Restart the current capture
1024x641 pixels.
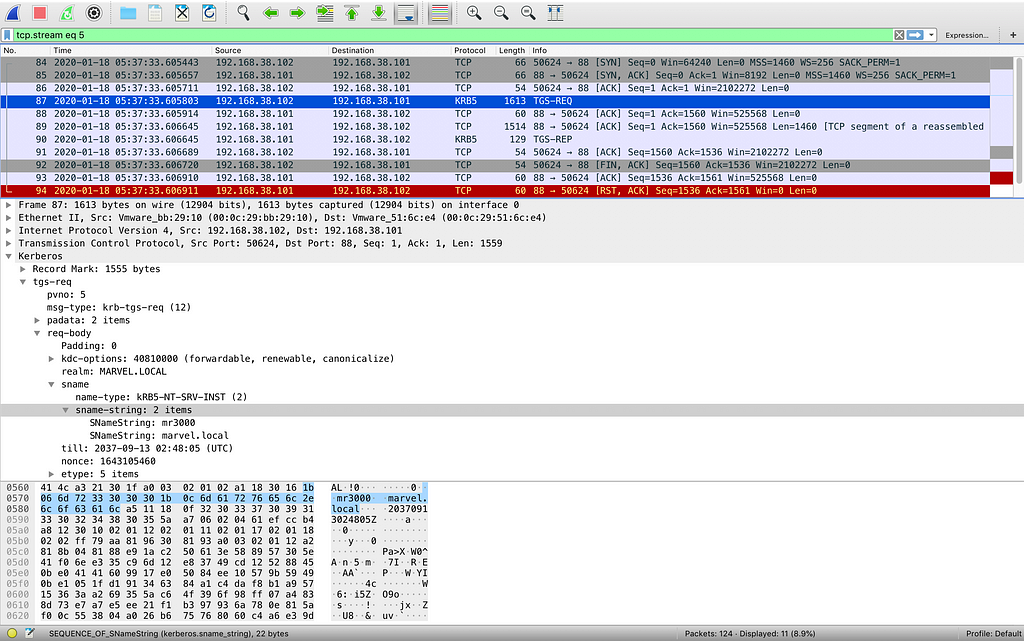pos(67,13)
